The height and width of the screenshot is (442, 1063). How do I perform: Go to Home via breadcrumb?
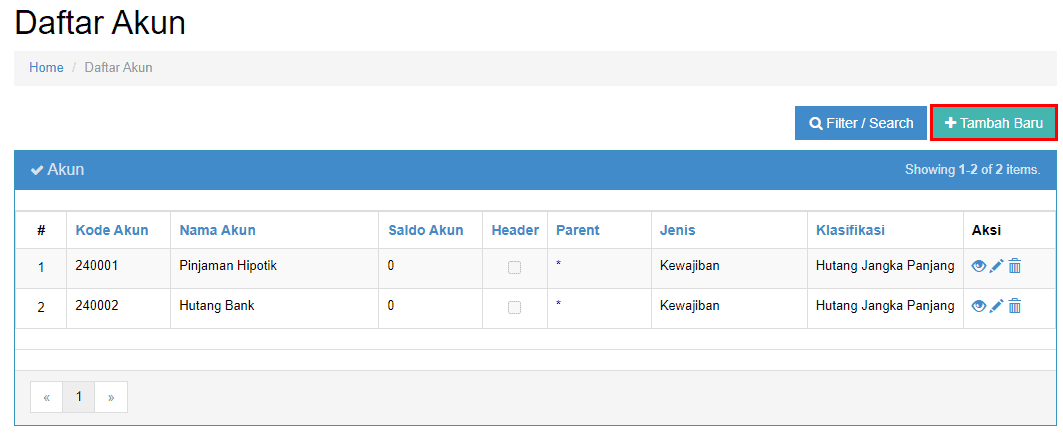46,68
